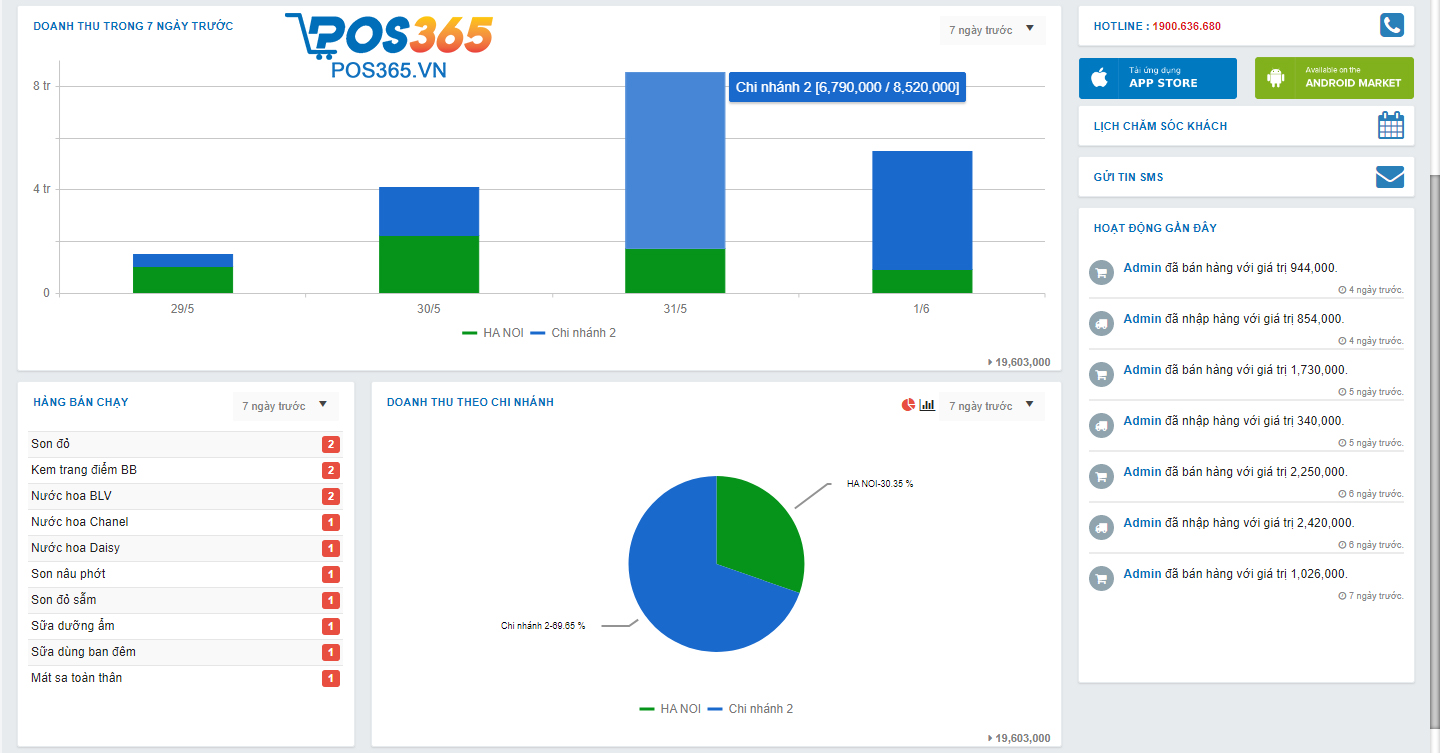Screen dimensions: 1440x753
Task: Click HA NOI-30.35 % pie label
Action: pyautogui.click(x=880, y=483)
